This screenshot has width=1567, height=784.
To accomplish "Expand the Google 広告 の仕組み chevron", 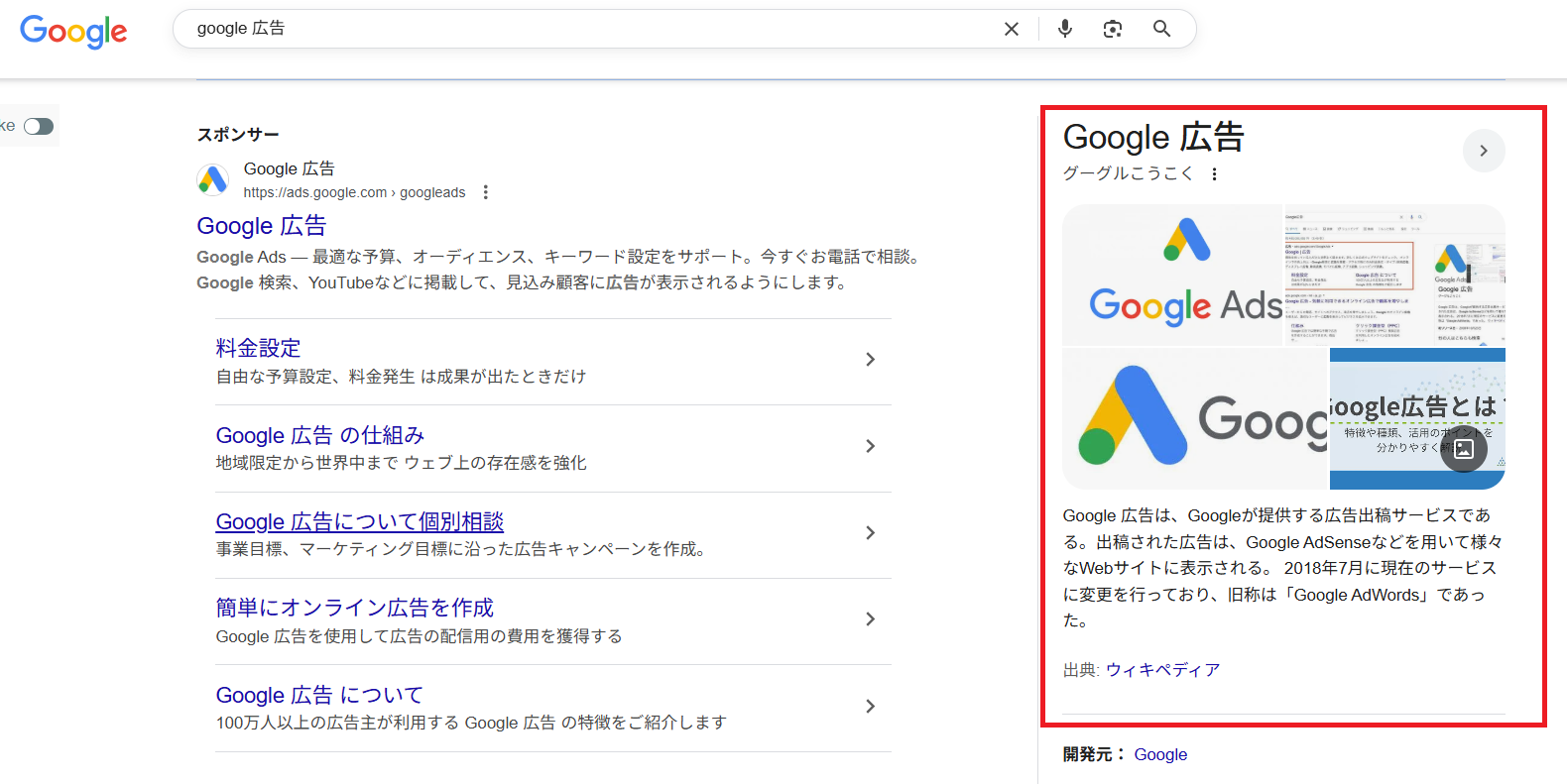I will [870, 446].
